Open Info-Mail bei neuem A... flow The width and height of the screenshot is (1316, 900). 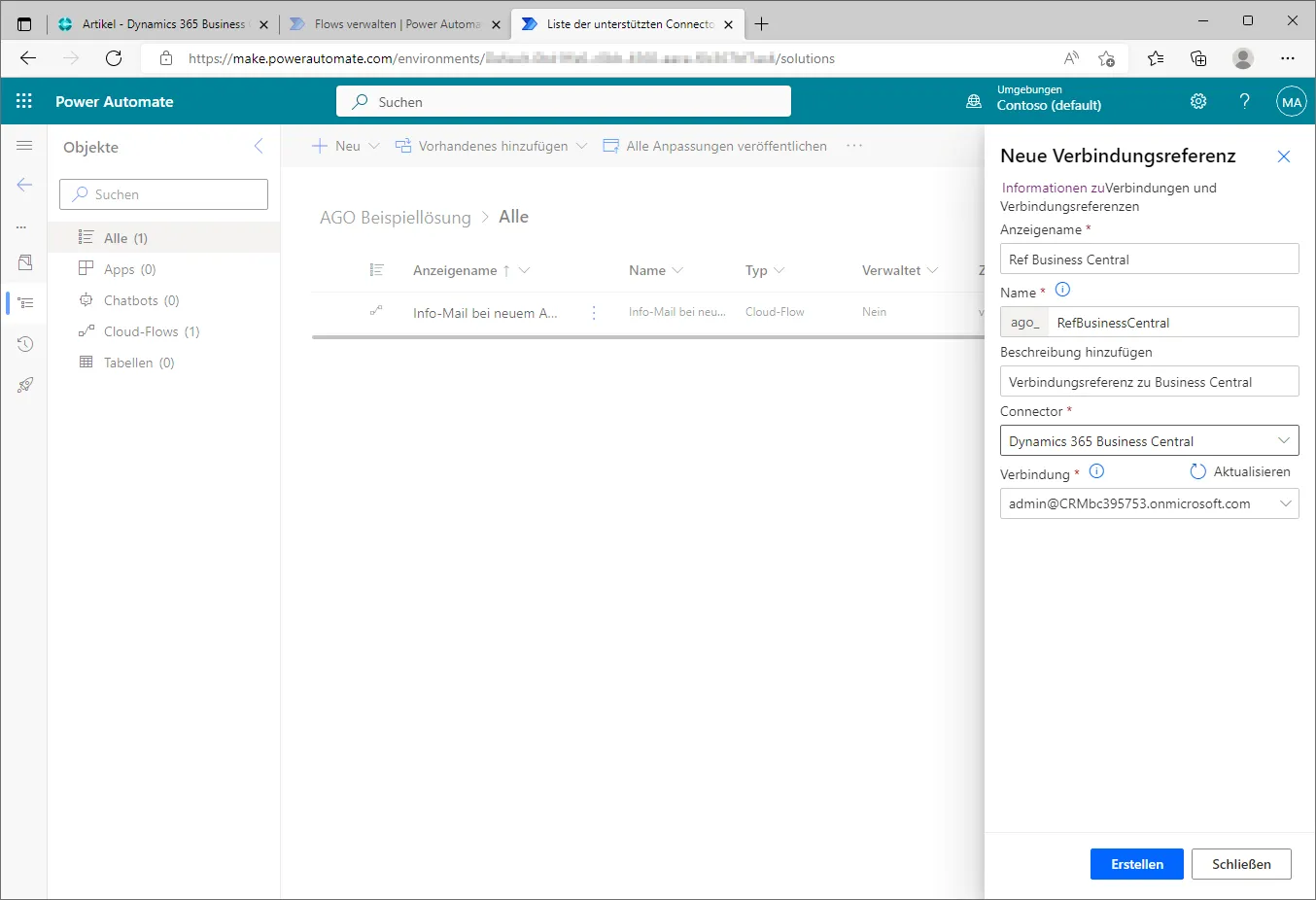[485, 313]
